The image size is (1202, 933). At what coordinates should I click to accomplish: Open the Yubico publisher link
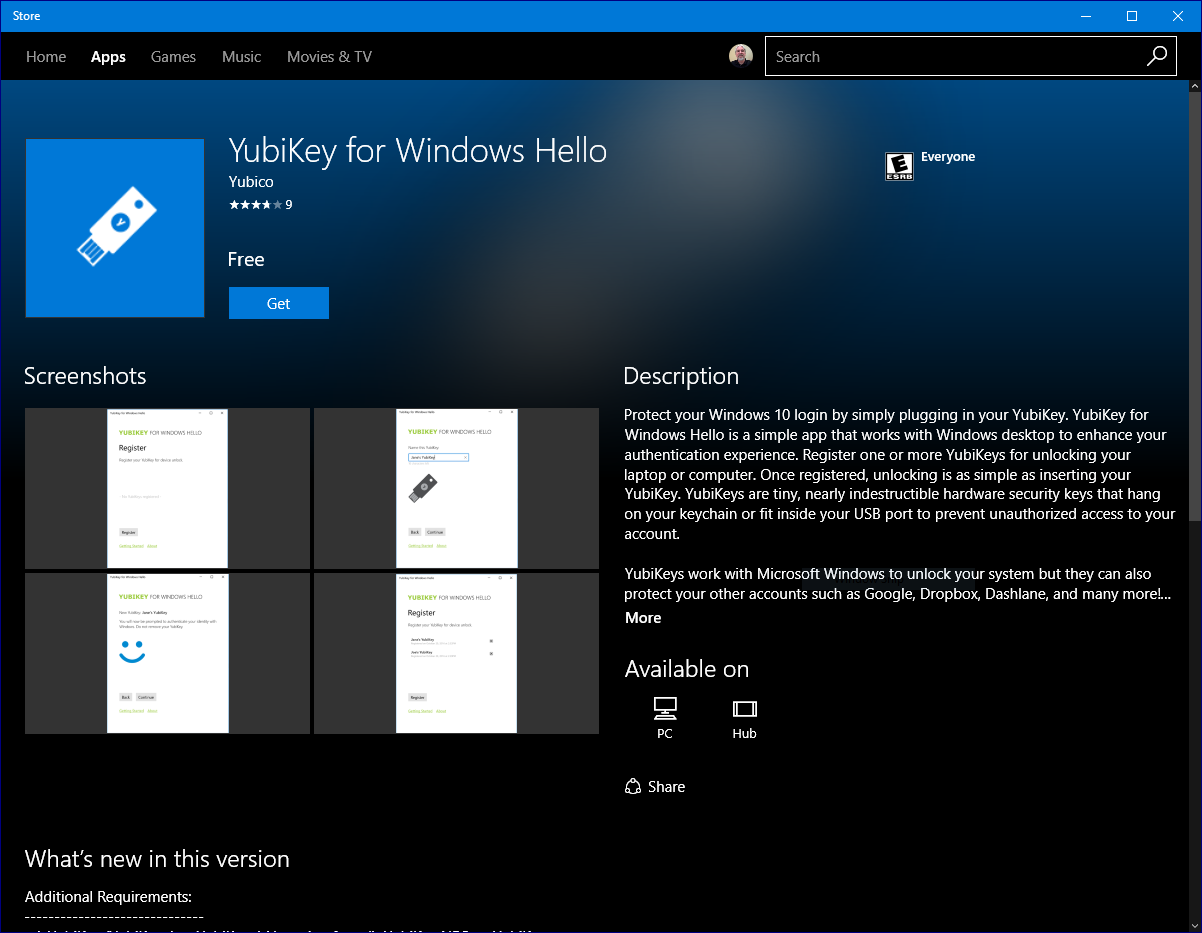click(251, 182)
